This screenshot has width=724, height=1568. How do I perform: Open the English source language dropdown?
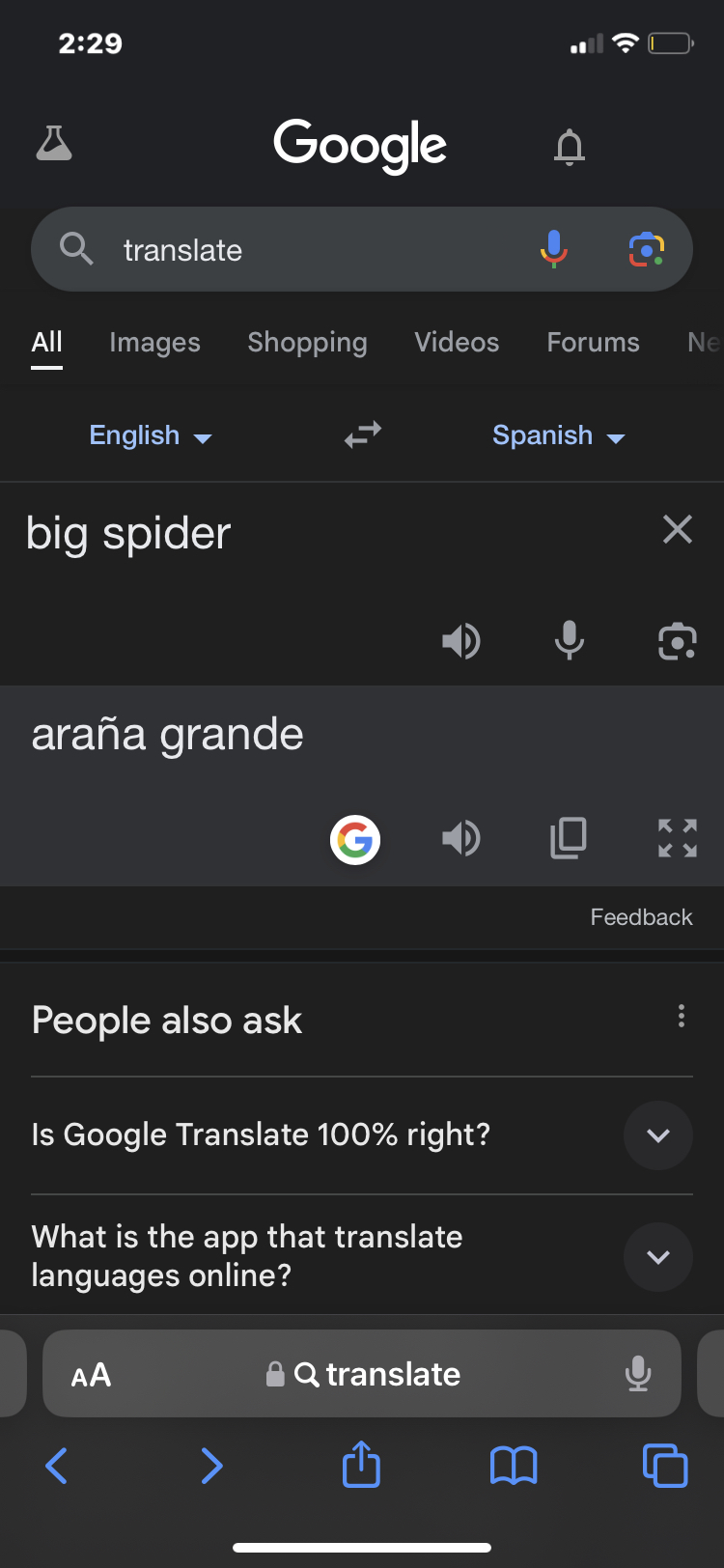[x=150, y=436]
